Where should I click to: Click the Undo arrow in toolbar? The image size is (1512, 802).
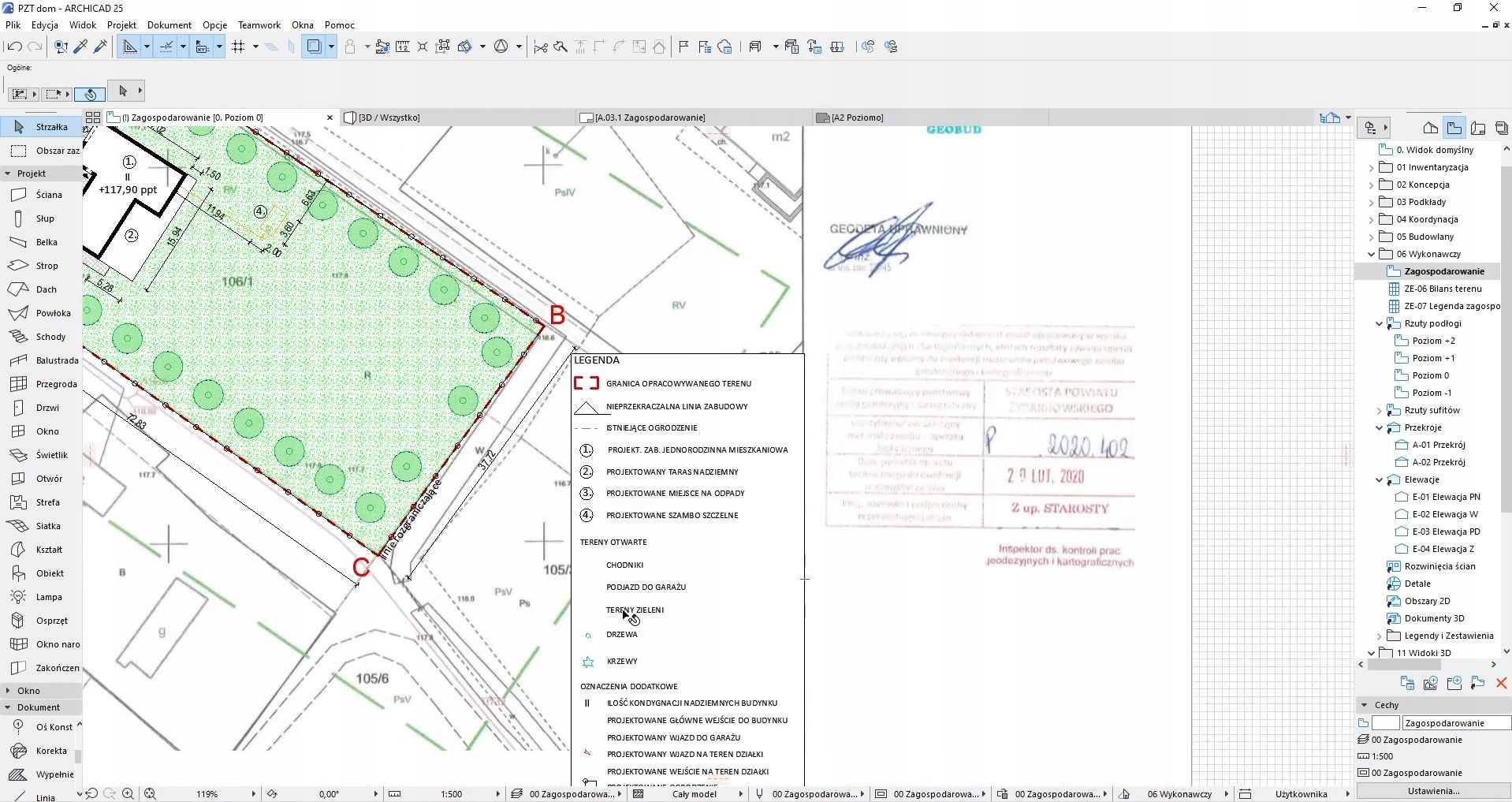13,47
